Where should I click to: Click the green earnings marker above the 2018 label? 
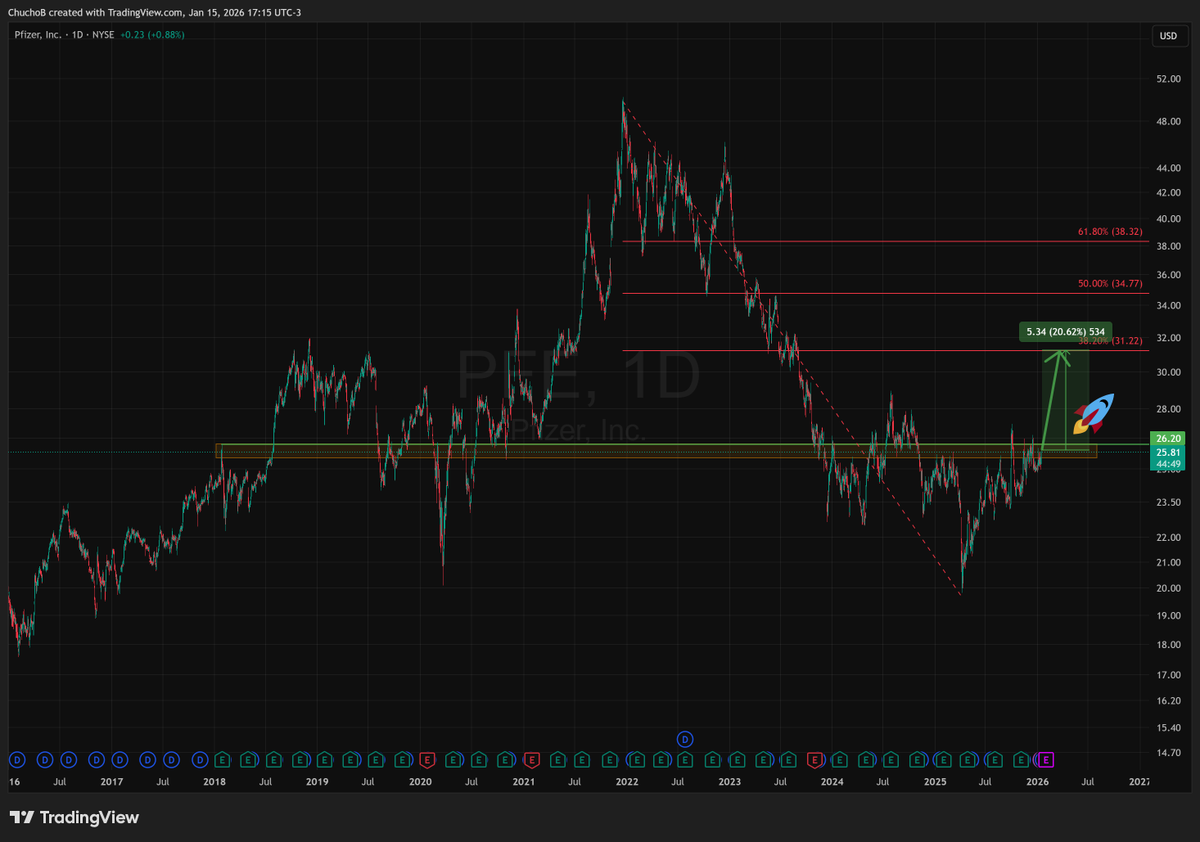point(221,759)
